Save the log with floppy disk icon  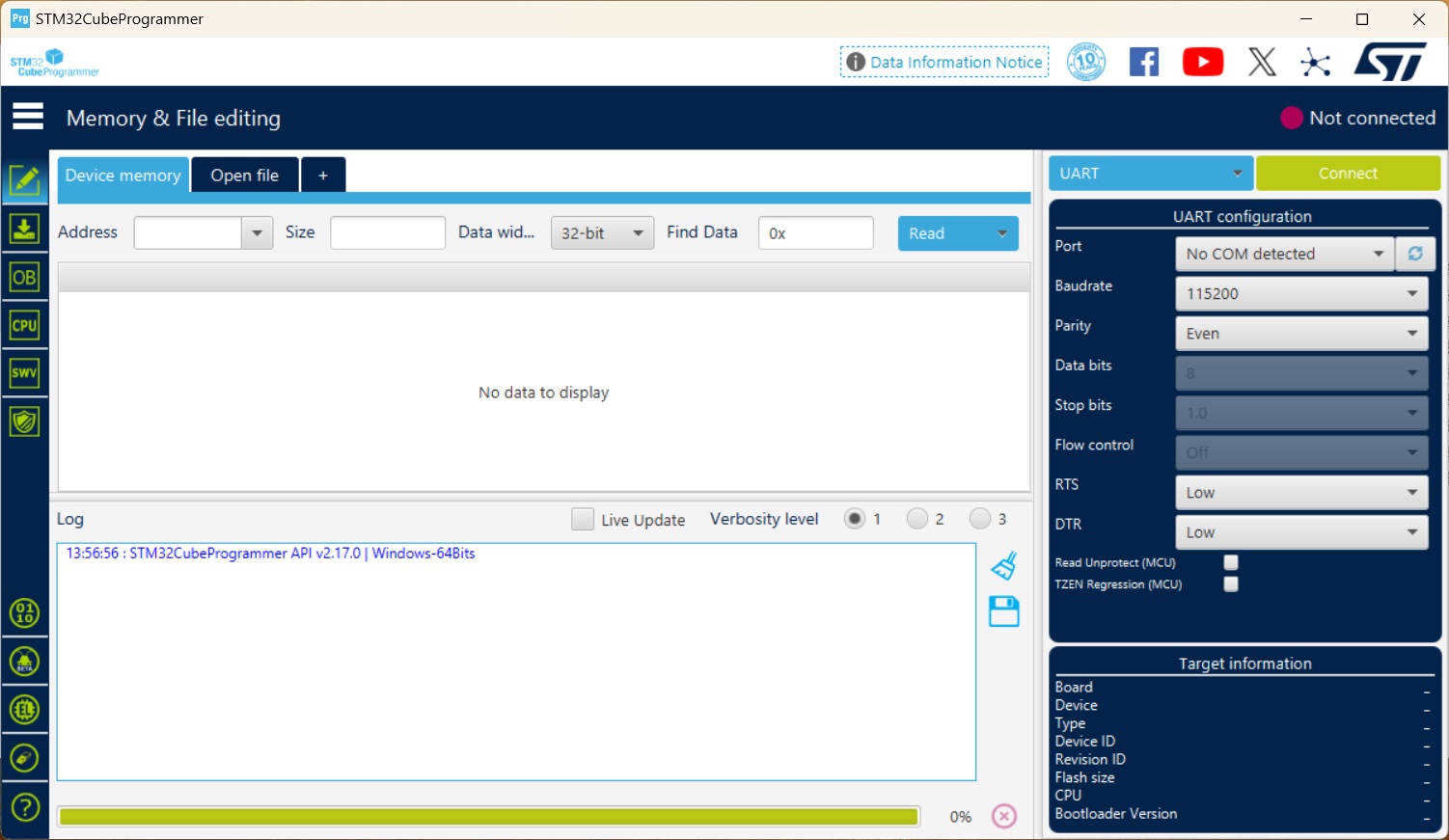click(1004, 611)
